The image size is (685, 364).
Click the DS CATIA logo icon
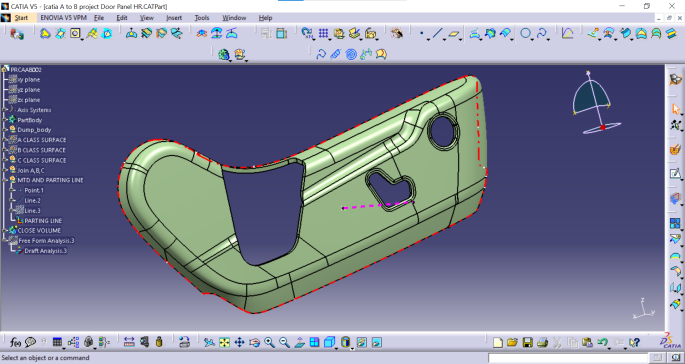click(670, 341)
